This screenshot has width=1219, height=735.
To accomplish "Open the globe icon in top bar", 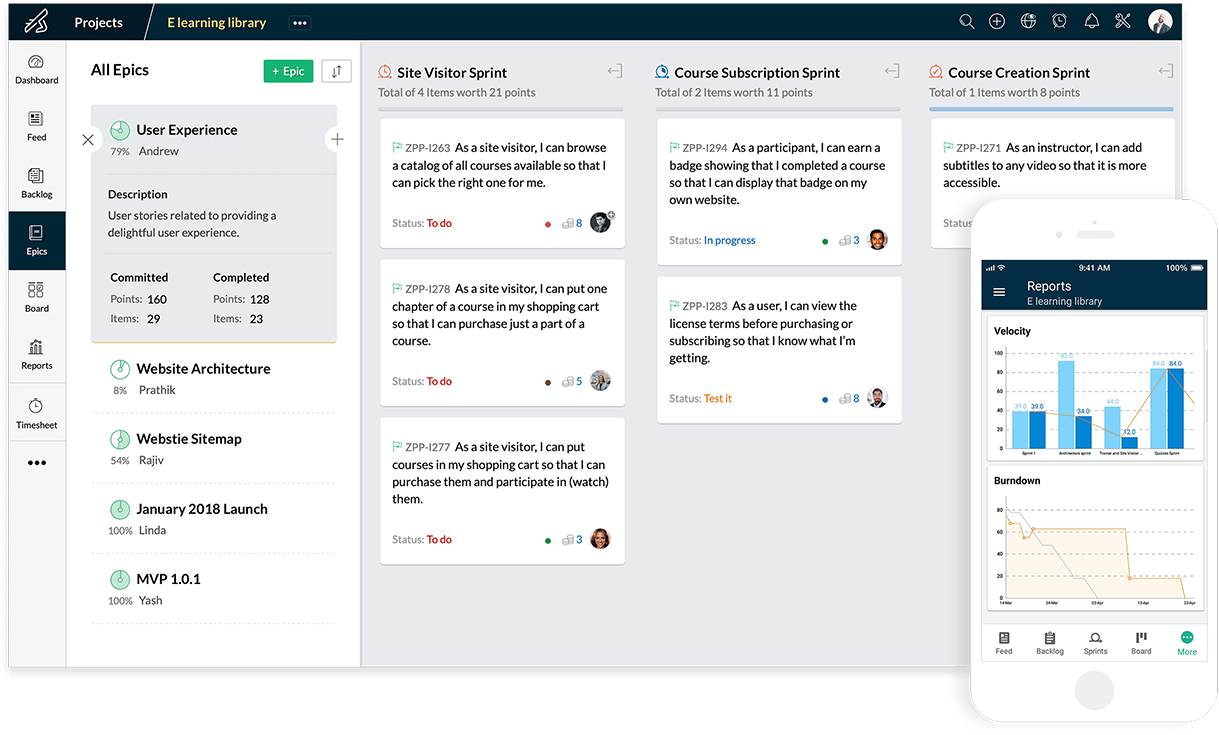I will click(x=1028, y=21).
